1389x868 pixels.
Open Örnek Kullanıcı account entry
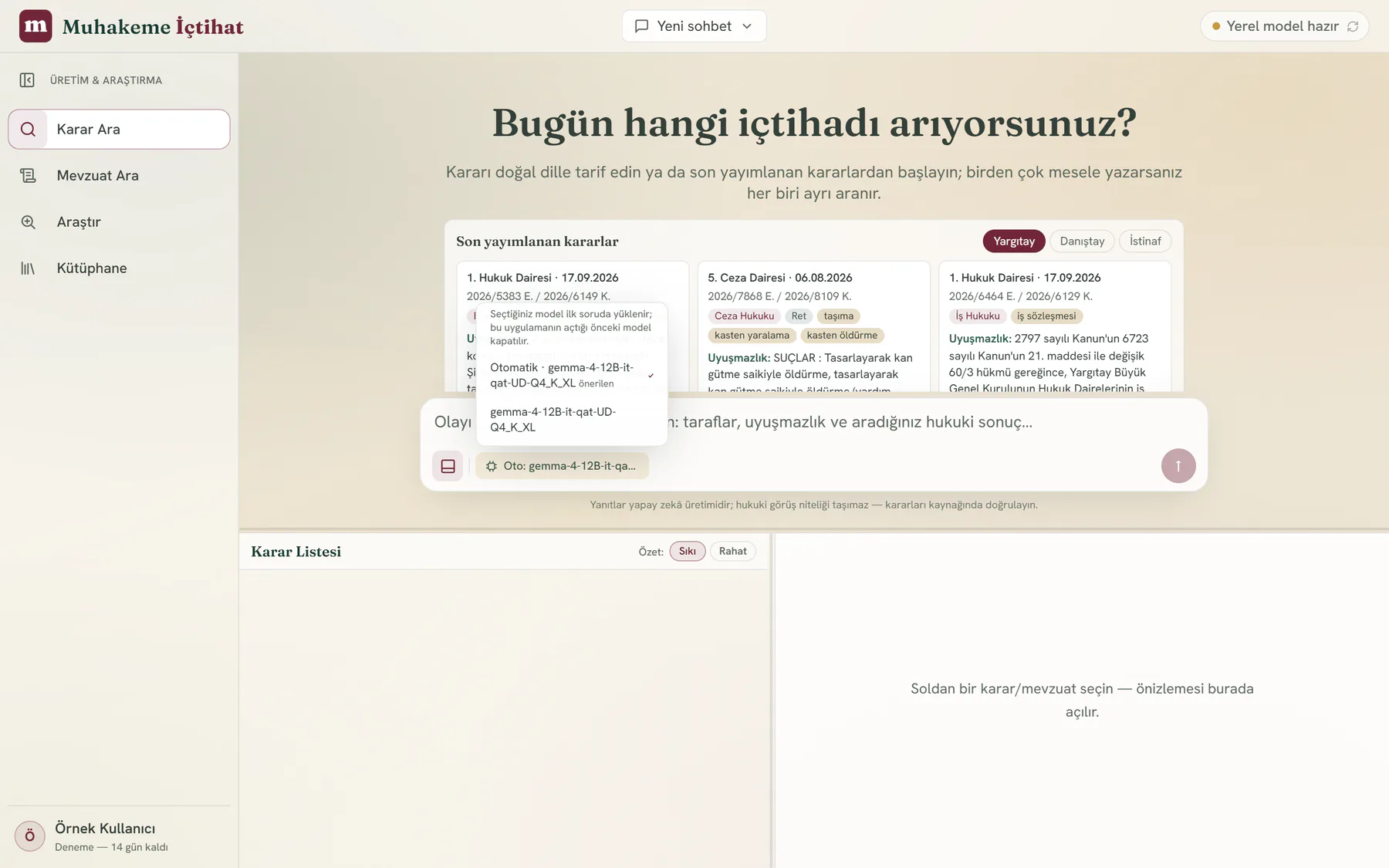tap(119, 836)
